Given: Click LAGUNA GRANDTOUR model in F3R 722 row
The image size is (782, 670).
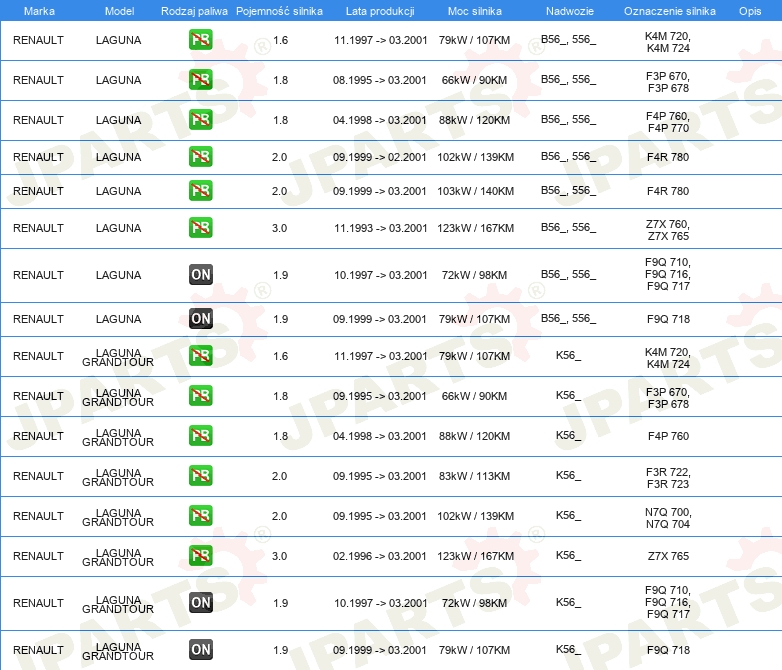Looking at the screenshot, I should [x=118, y=477].
